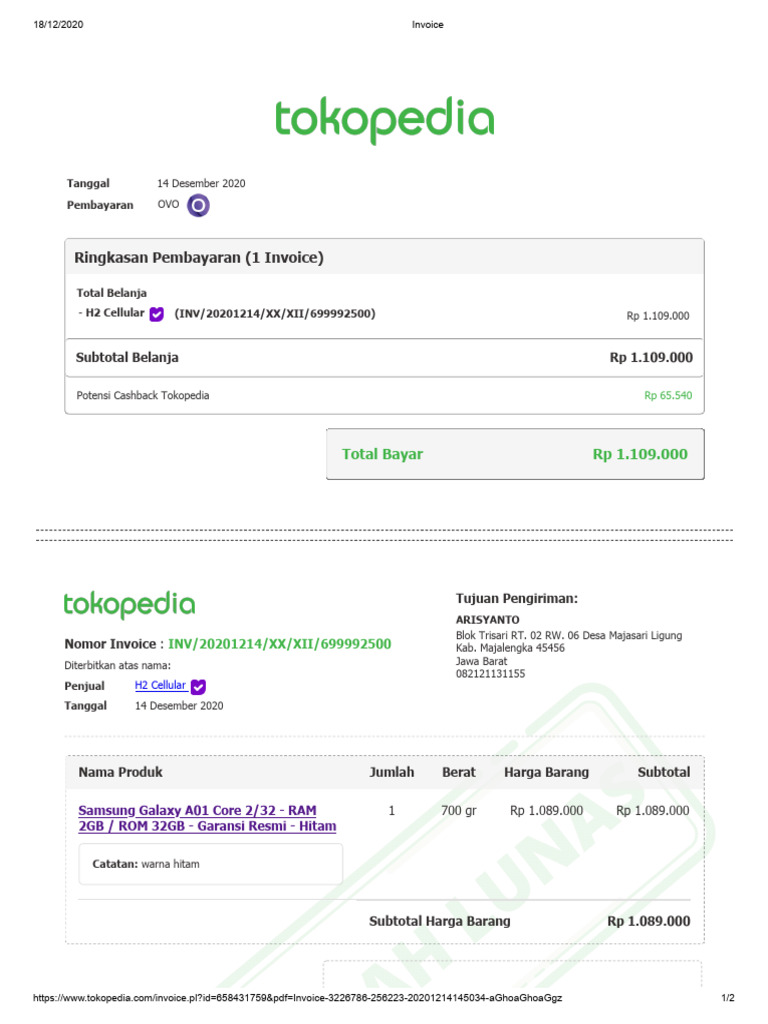Click the green invoice number INV/20201214/XX/XII/699992500
The height and width of the screenshot is (1024, 768).
[x=279, y=644]
